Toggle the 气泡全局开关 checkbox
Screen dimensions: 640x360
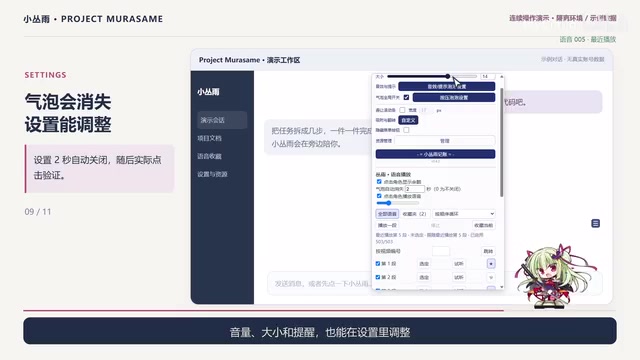[406, 97]
